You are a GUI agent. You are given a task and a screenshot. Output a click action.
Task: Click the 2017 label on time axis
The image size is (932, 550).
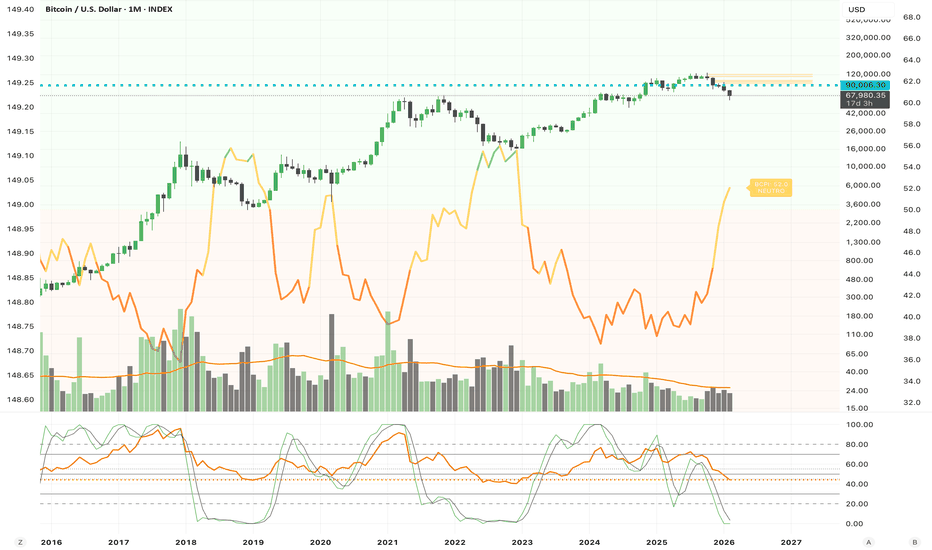(118, 542)
